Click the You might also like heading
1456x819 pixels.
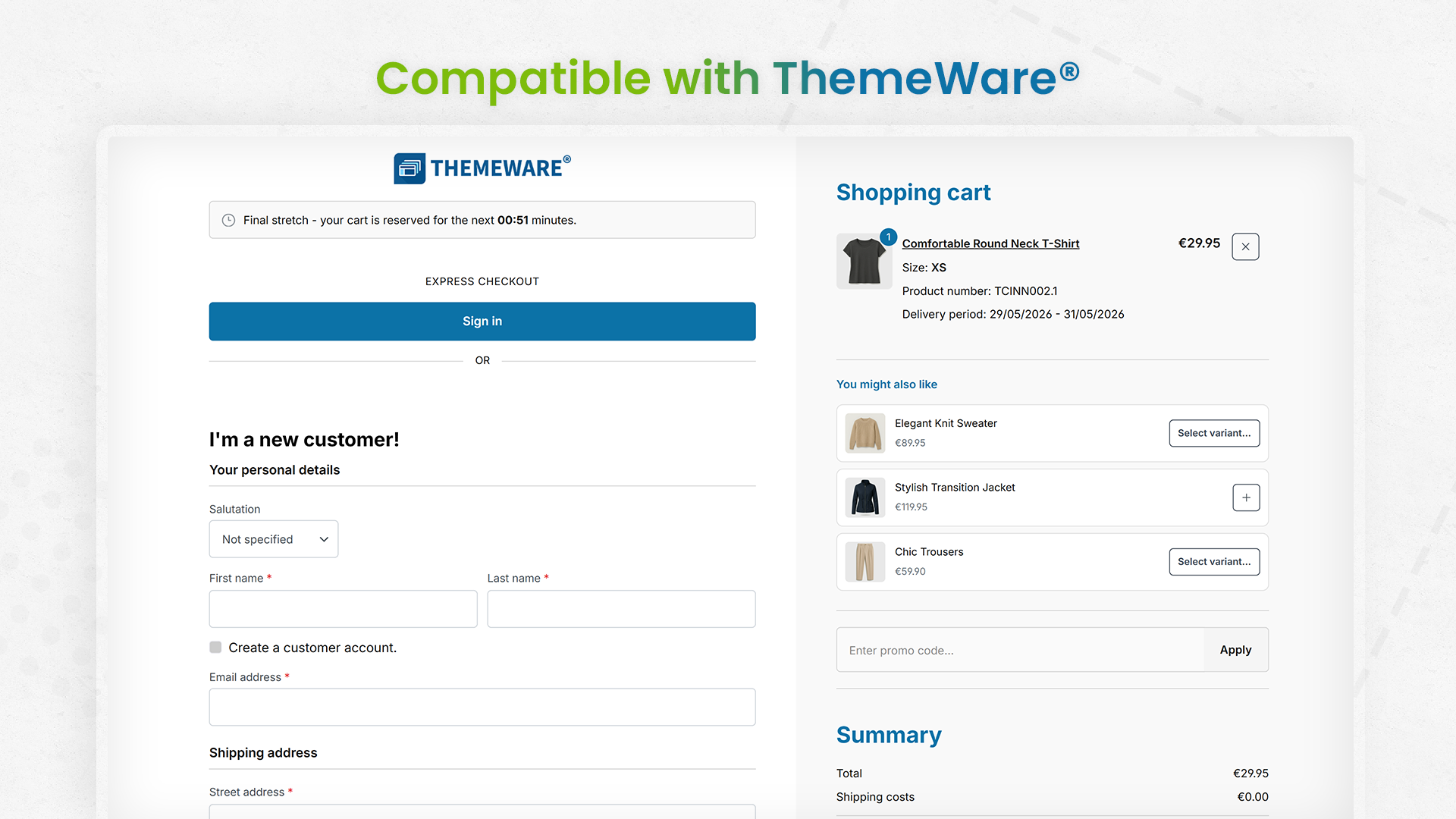click(x=886, y=384)
